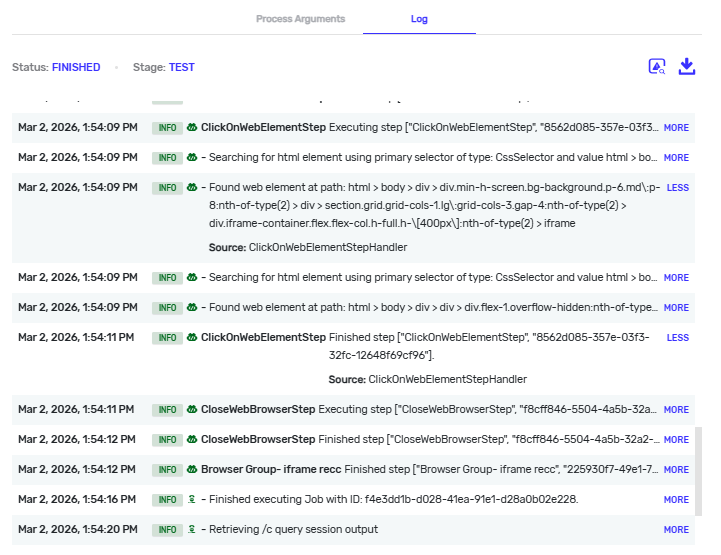Expand CloseWebBrowserStep Executing entry via MORE
Image resolution: width=721 pixels, height=555 pixels.
tap(676, 410)
